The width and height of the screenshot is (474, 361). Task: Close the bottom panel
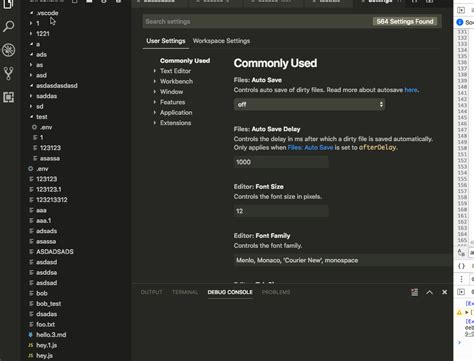click(444, 292)
